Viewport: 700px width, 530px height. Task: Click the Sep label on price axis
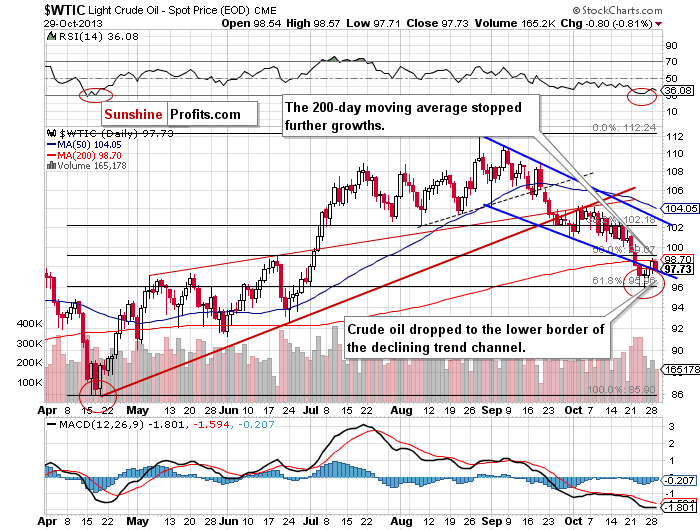click(492, 410)
